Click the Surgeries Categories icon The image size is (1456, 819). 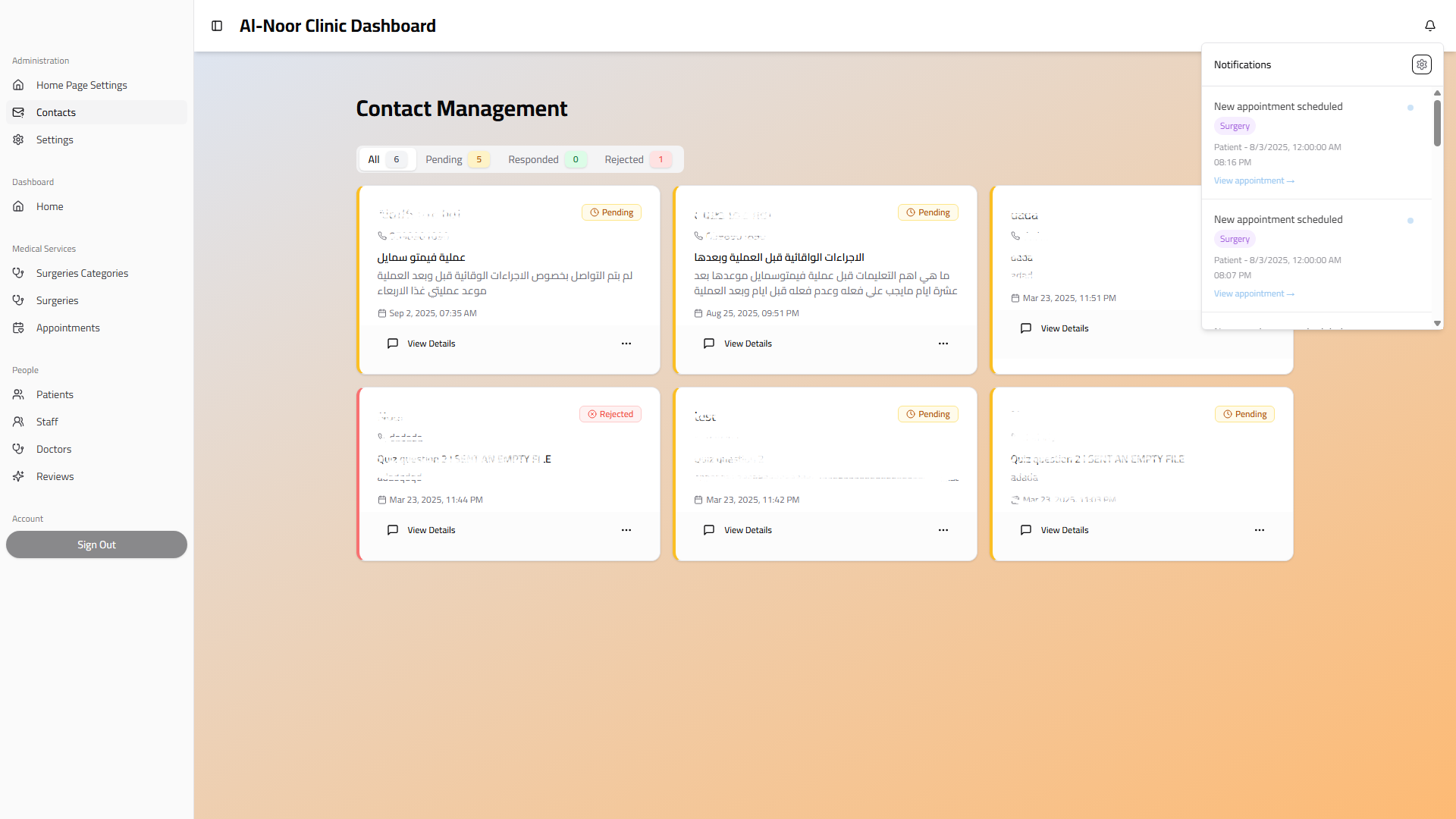click(18, 273)
